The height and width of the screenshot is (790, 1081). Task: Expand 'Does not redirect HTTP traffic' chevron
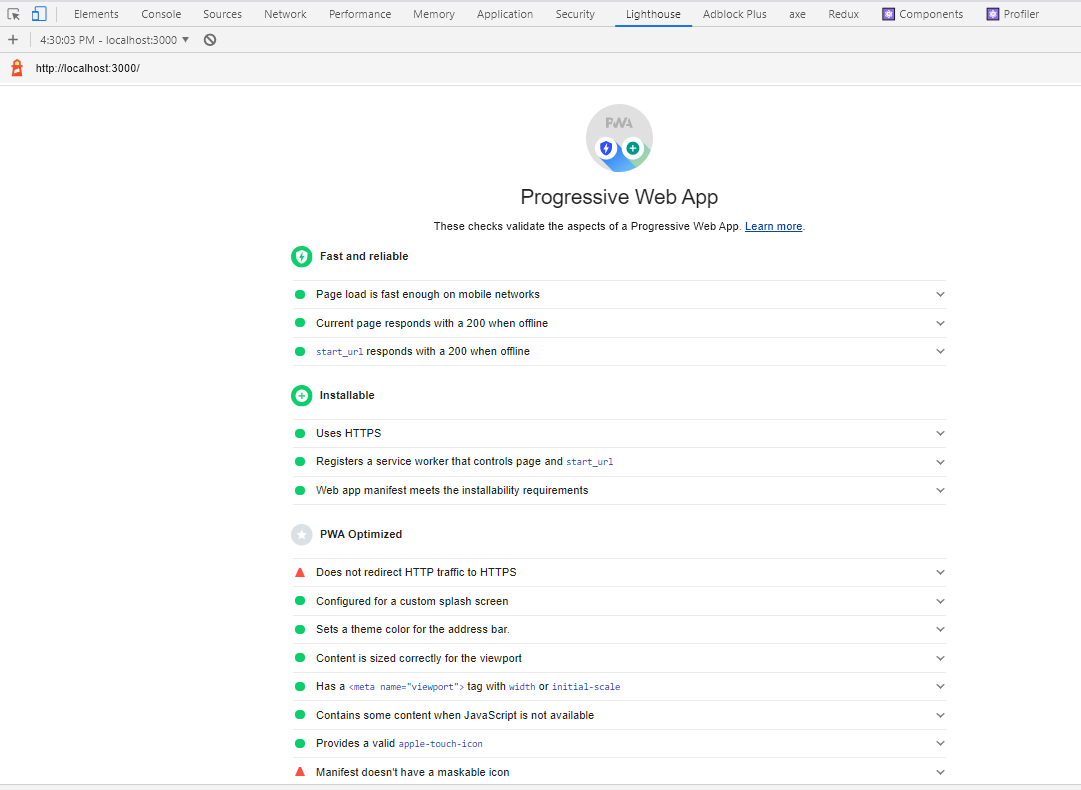[940, 572]
